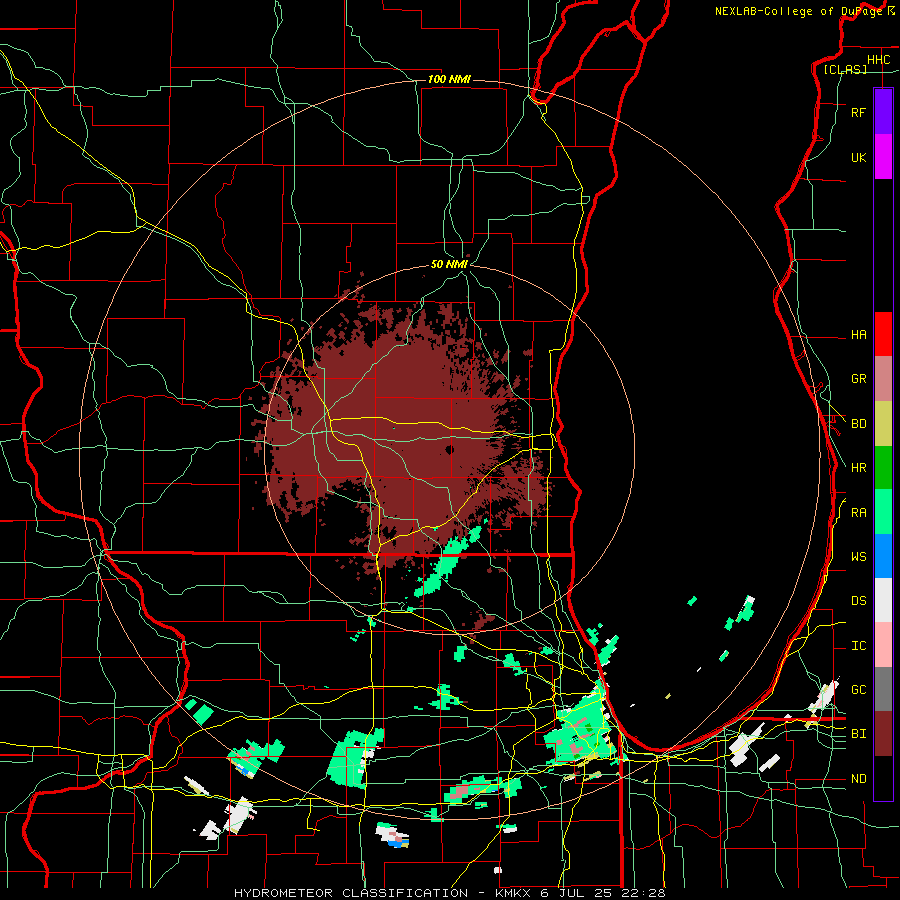Select the GR pink-brown legend swatch

[x=883, y=379]
